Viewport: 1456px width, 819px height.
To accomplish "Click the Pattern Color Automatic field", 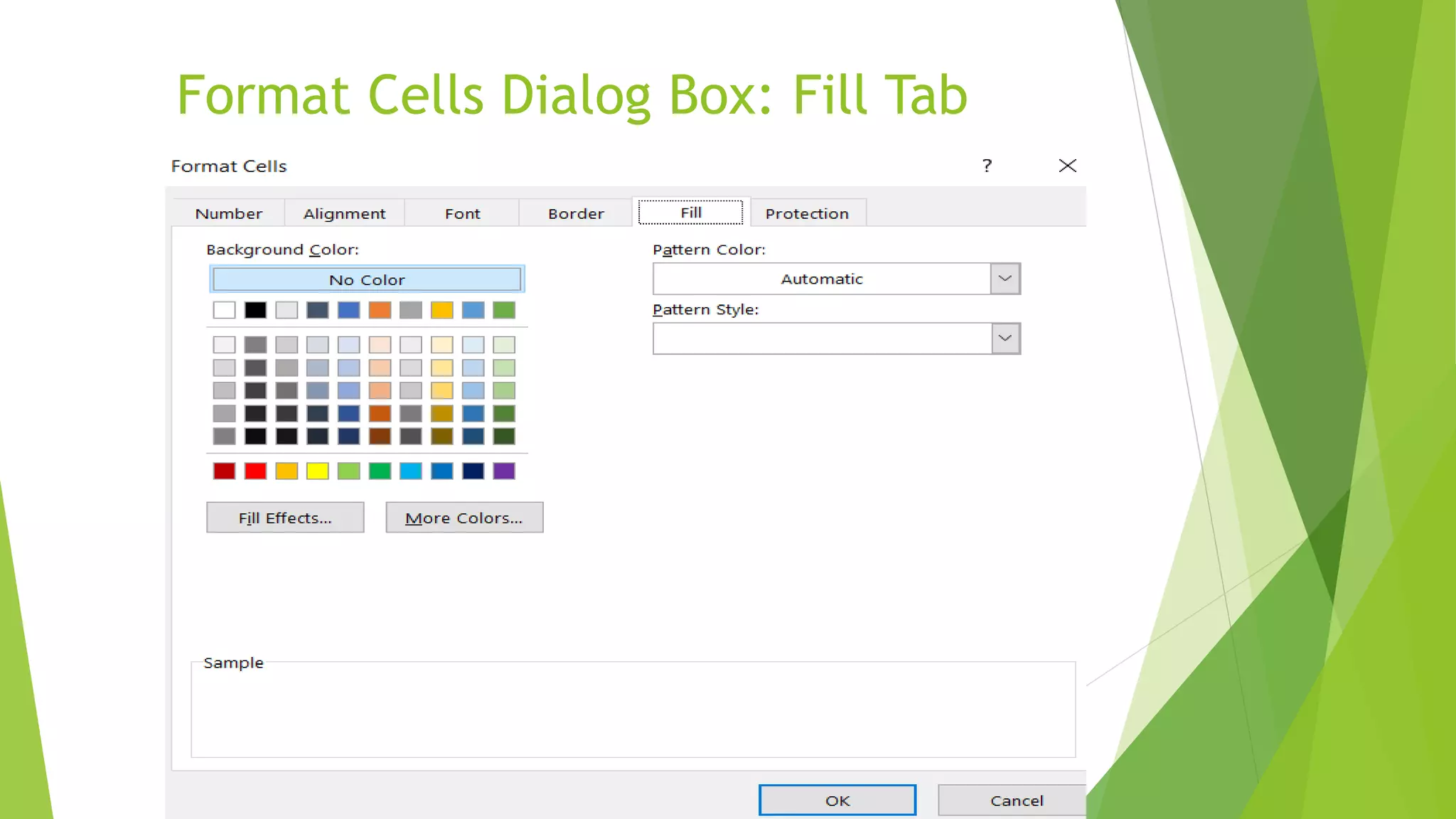I will pyautogui.click(x=822, y=279).
